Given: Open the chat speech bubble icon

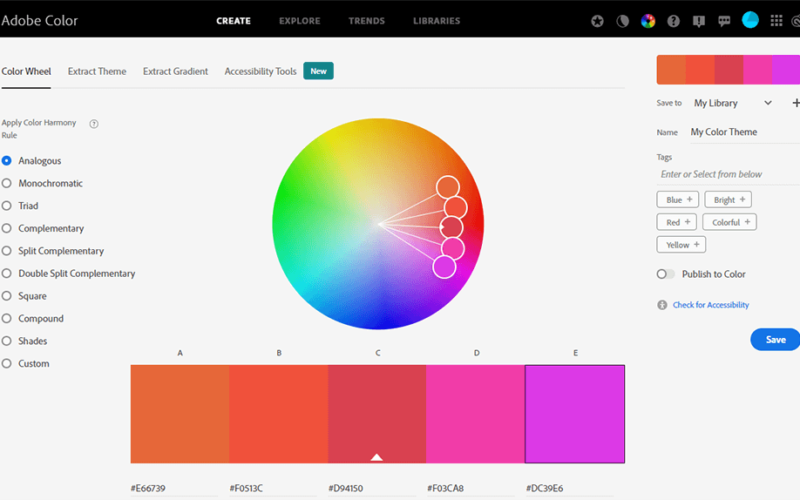Looking at the screenshot, I should 724,21.
